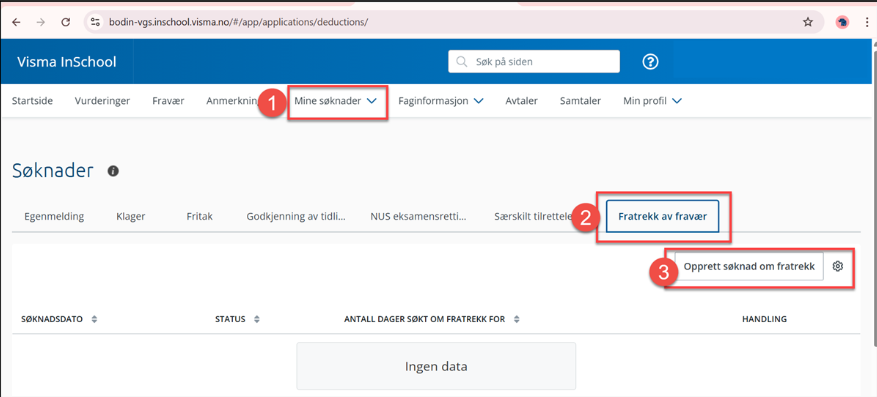The height and width of the screenshot is (397, 877).
Task: Sort the Status column
Action: click(x=238, y=319)
